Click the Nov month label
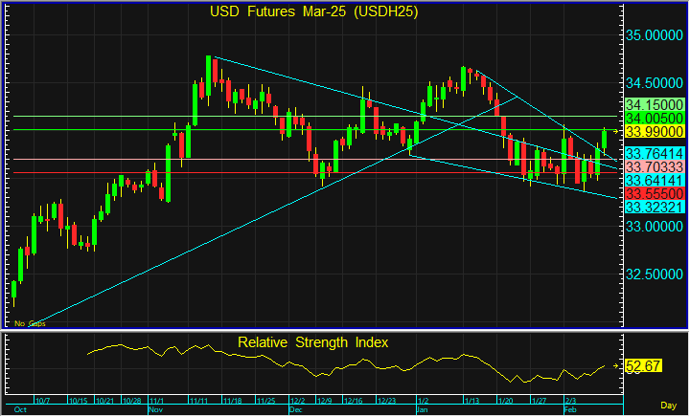This screenshot has height=417, width=690. (x=155, y=410)
